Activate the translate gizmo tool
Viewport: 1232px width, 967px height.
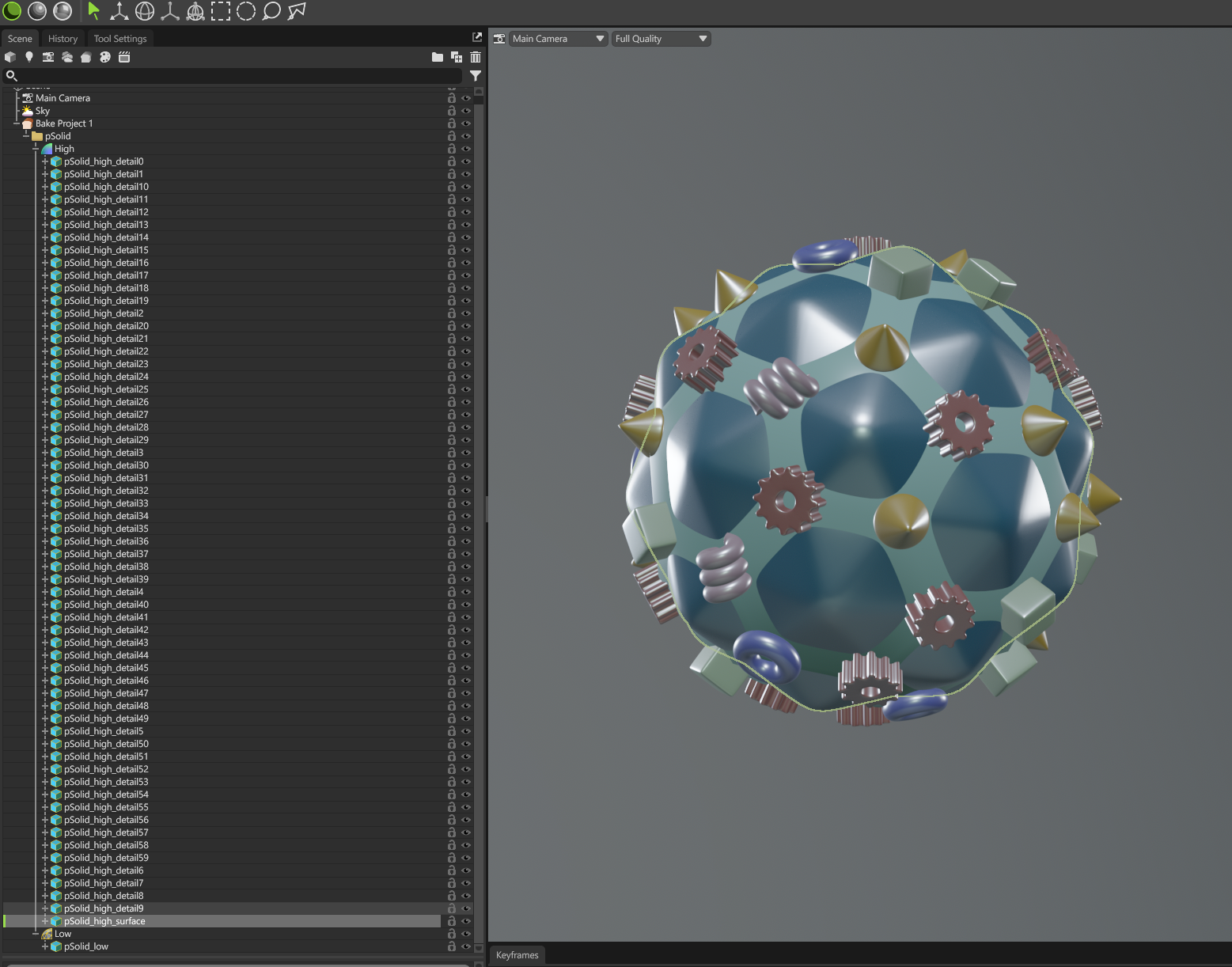click(x=119, y=11)
